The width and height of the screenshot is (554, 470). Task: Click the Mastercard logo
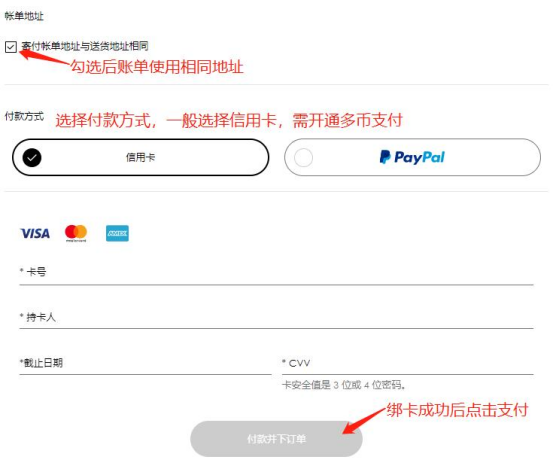[x=76, y=233]
